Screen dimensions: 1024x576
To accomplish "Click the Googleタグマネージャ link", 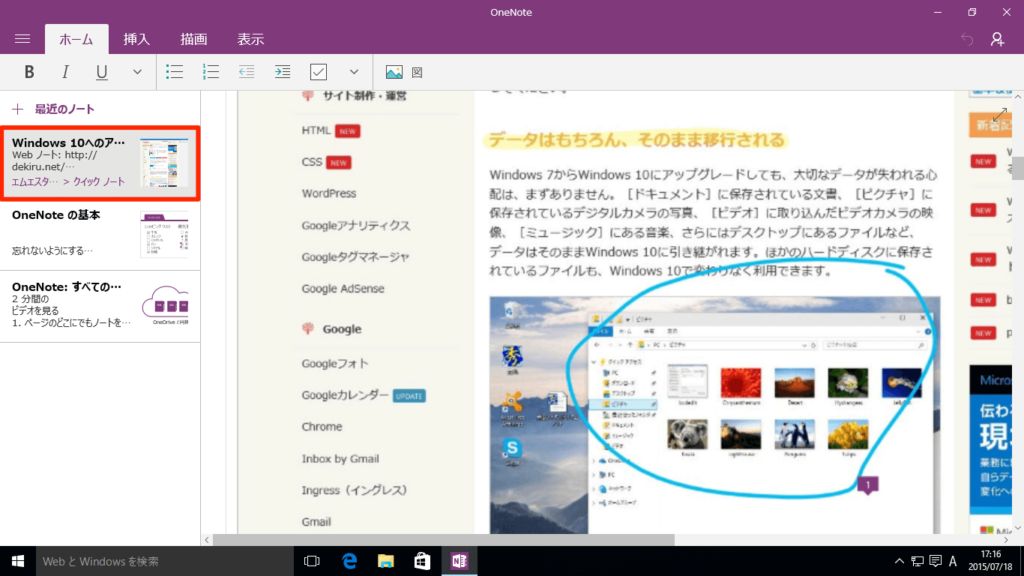I will pyautogui.click(x=355, y=257).
